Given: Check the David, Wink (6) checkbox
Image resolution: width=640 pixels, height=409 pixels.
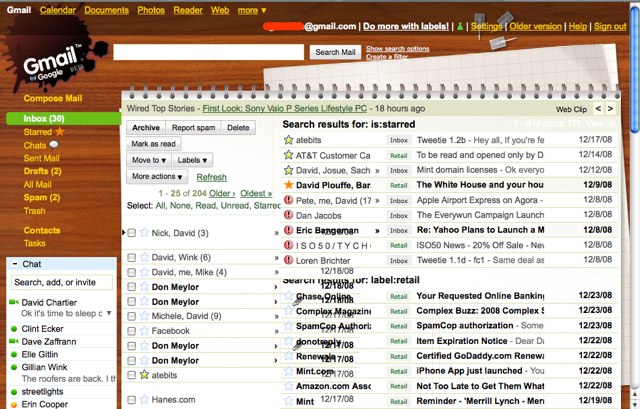Looking at the screenshot, I should (x=131, y=258).
